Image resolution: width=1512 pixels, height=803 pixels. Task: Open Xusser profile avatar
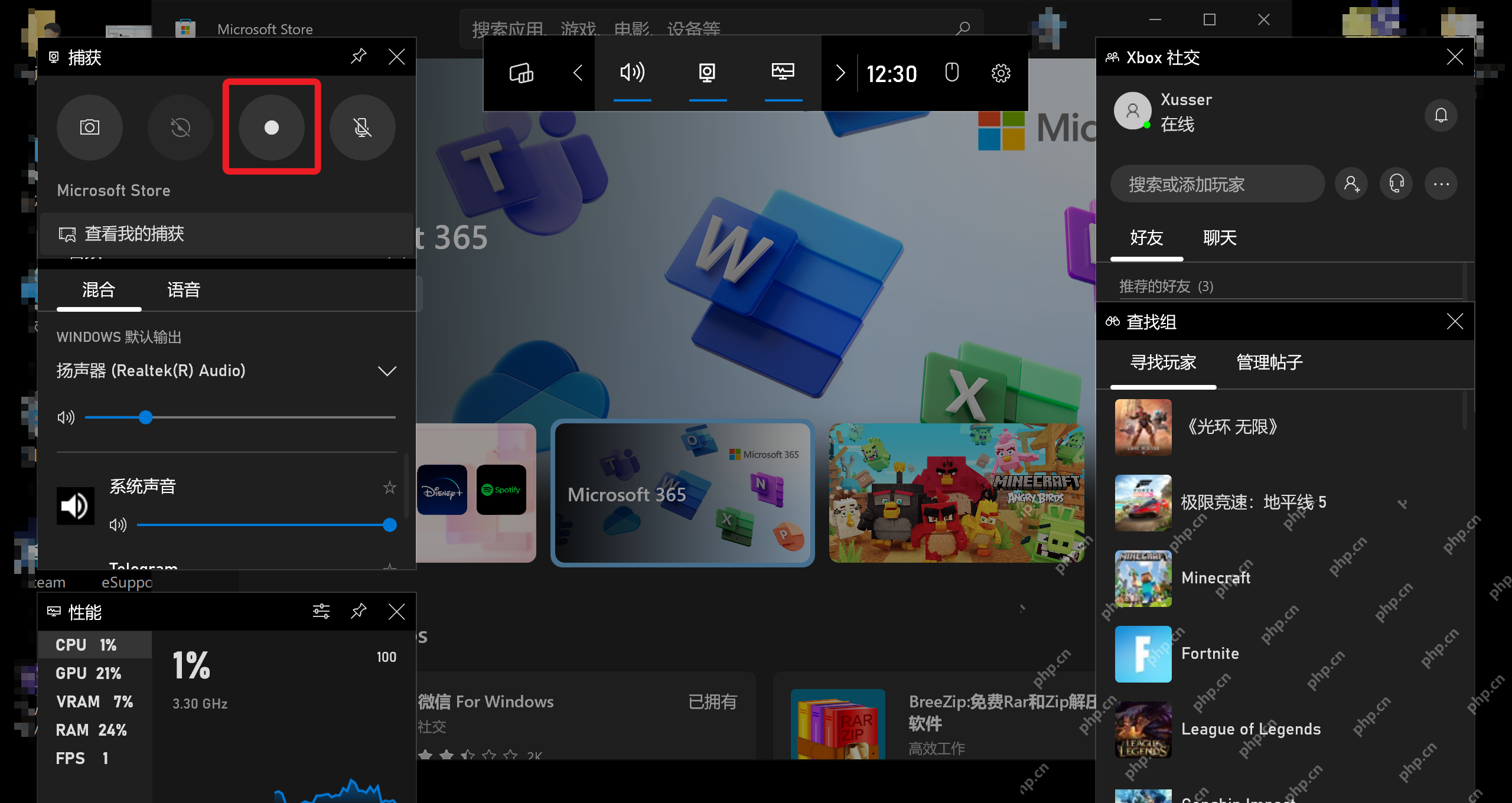coord(1132,110)
